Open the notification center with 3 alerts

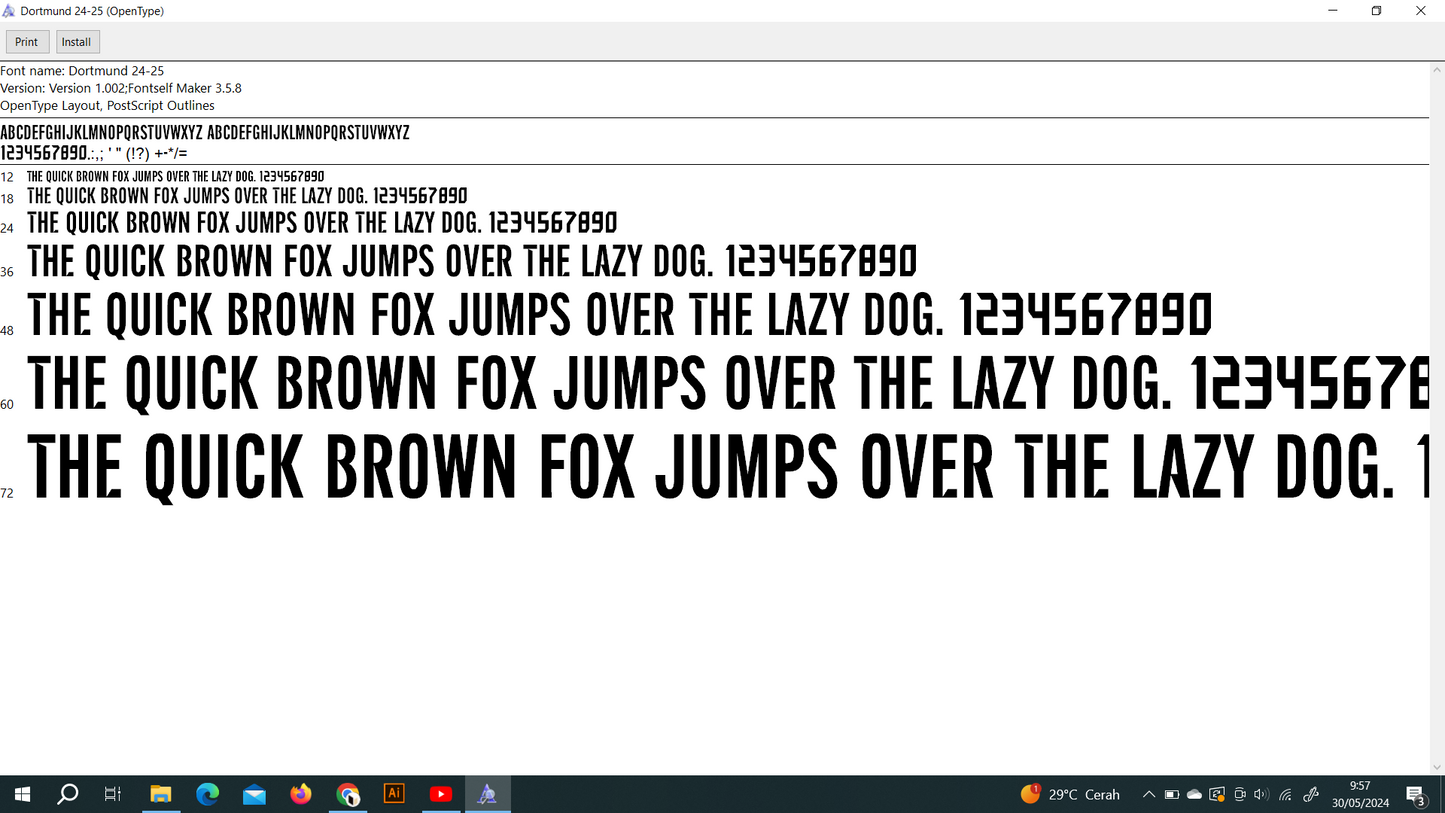pyautogui.click(x=1416, y=795)
